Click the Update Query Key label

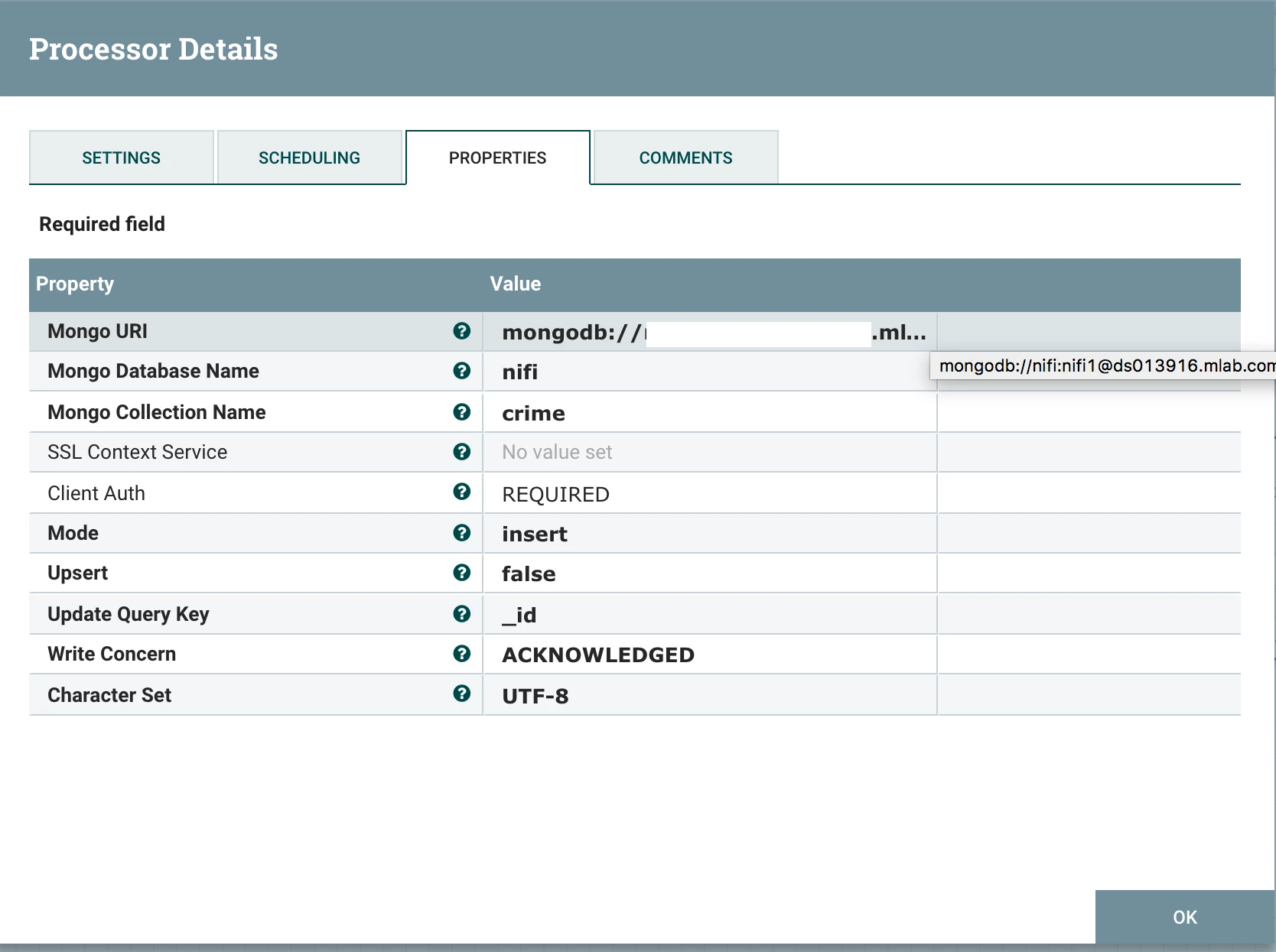[x=129, y=615]
